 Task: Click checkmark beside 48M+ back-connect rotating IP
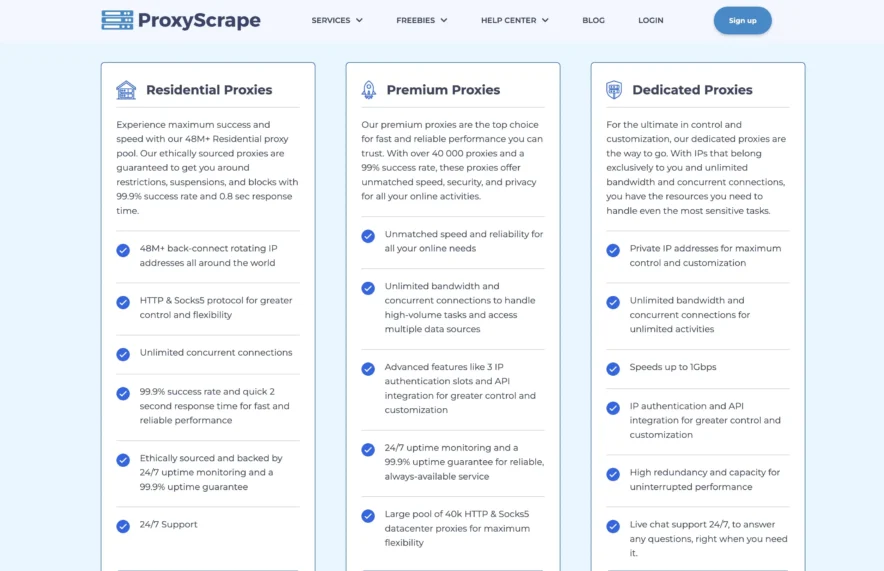click(x=123, y=250)
